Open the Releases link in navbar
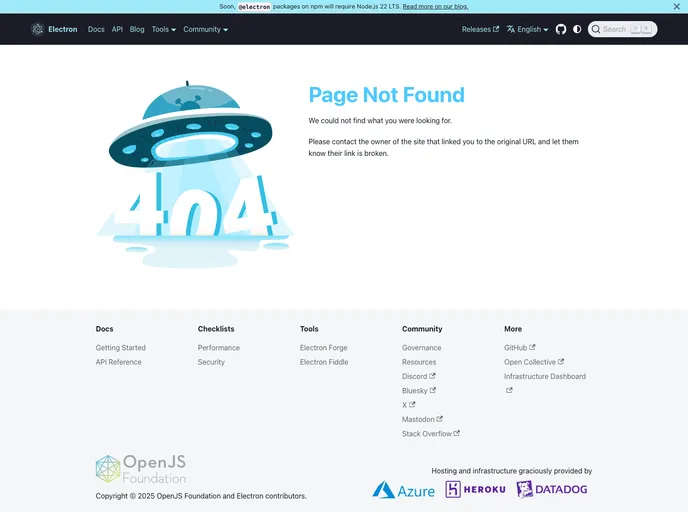The image size is (688, 512). [x=480, y=29]
